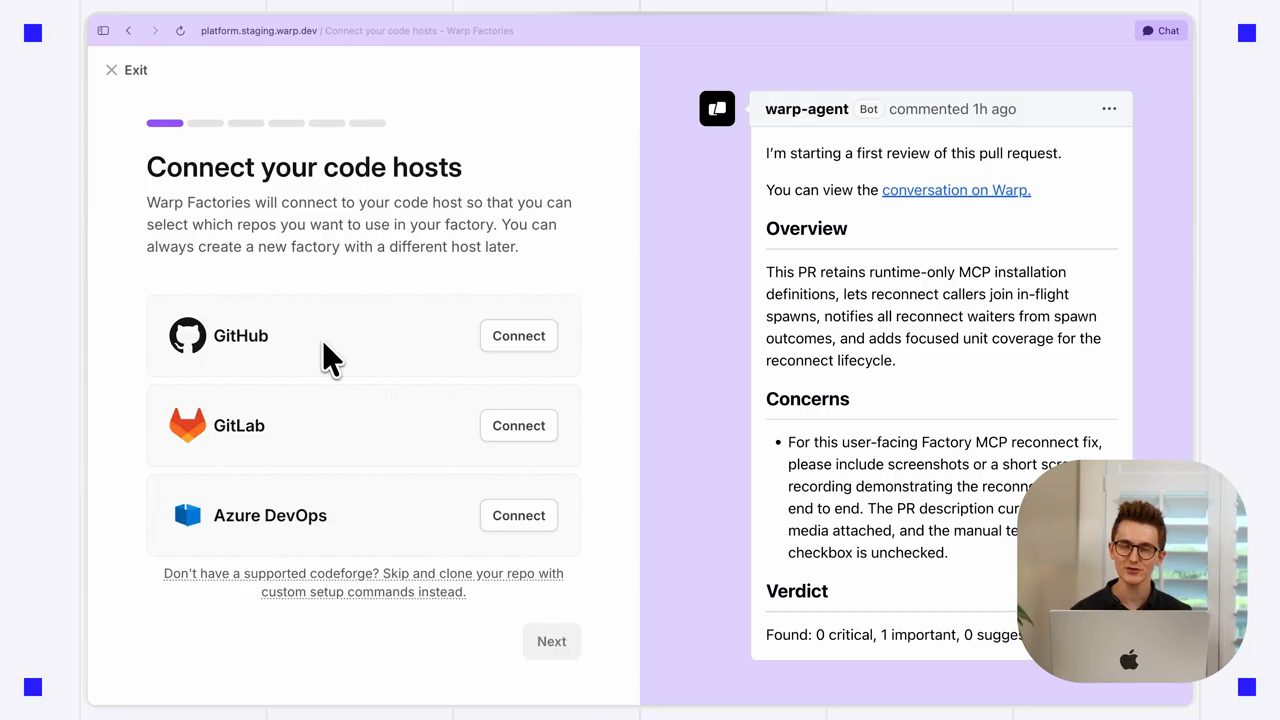Connect the GitLab code host
The height and width of the screenshot is (720, 1280).
519,426
